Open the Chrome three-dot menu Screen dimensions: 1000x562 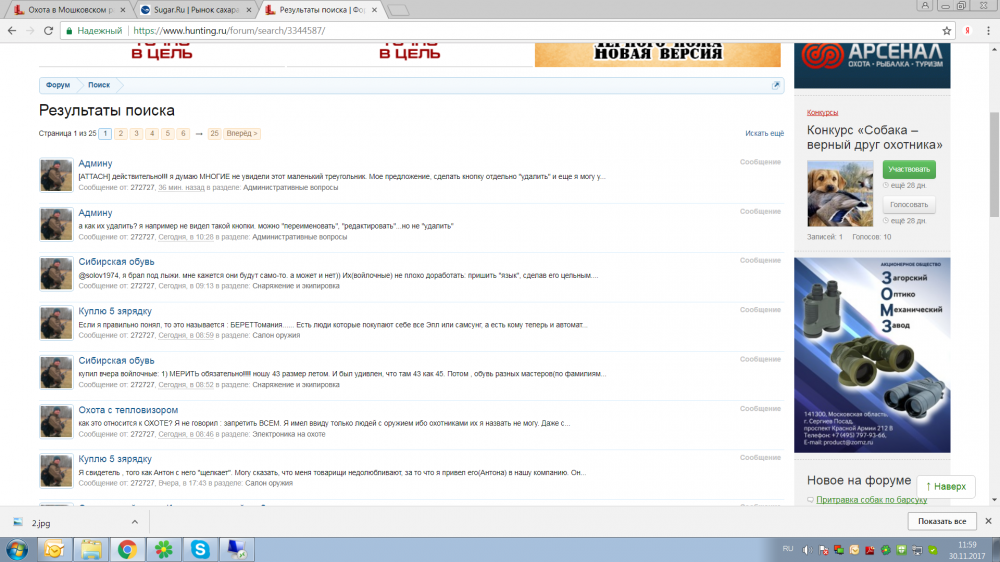[987, 31]
